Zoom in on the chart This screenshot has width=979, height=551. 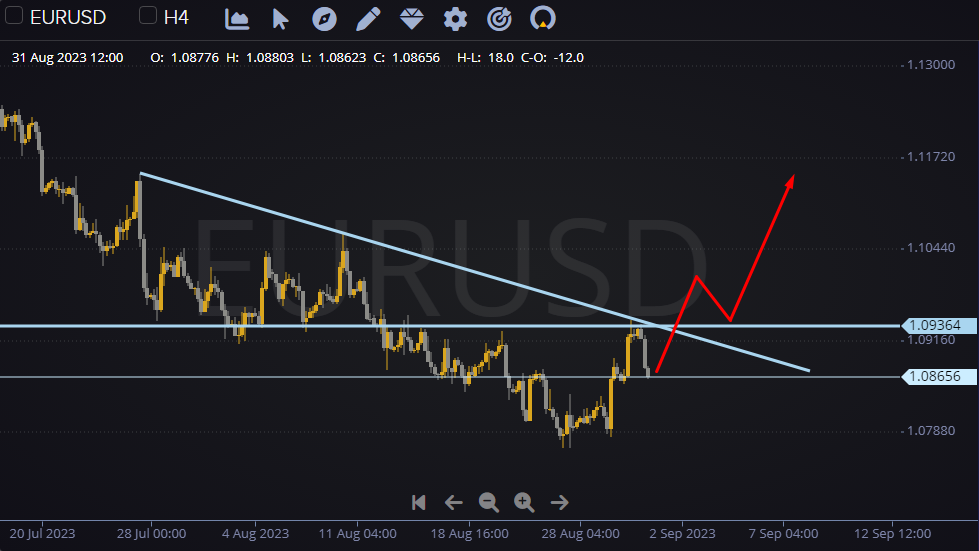(524, 502)
